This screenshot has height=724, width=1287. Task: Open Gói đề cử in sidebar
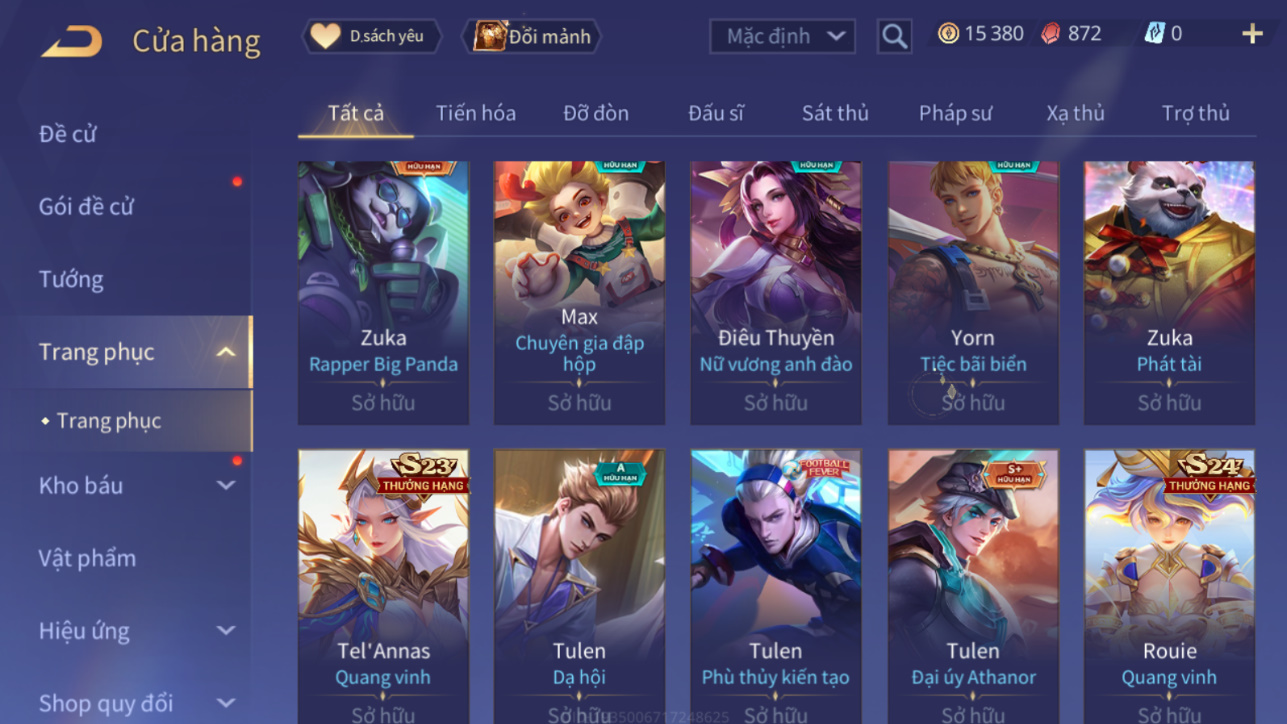(86, 207)
